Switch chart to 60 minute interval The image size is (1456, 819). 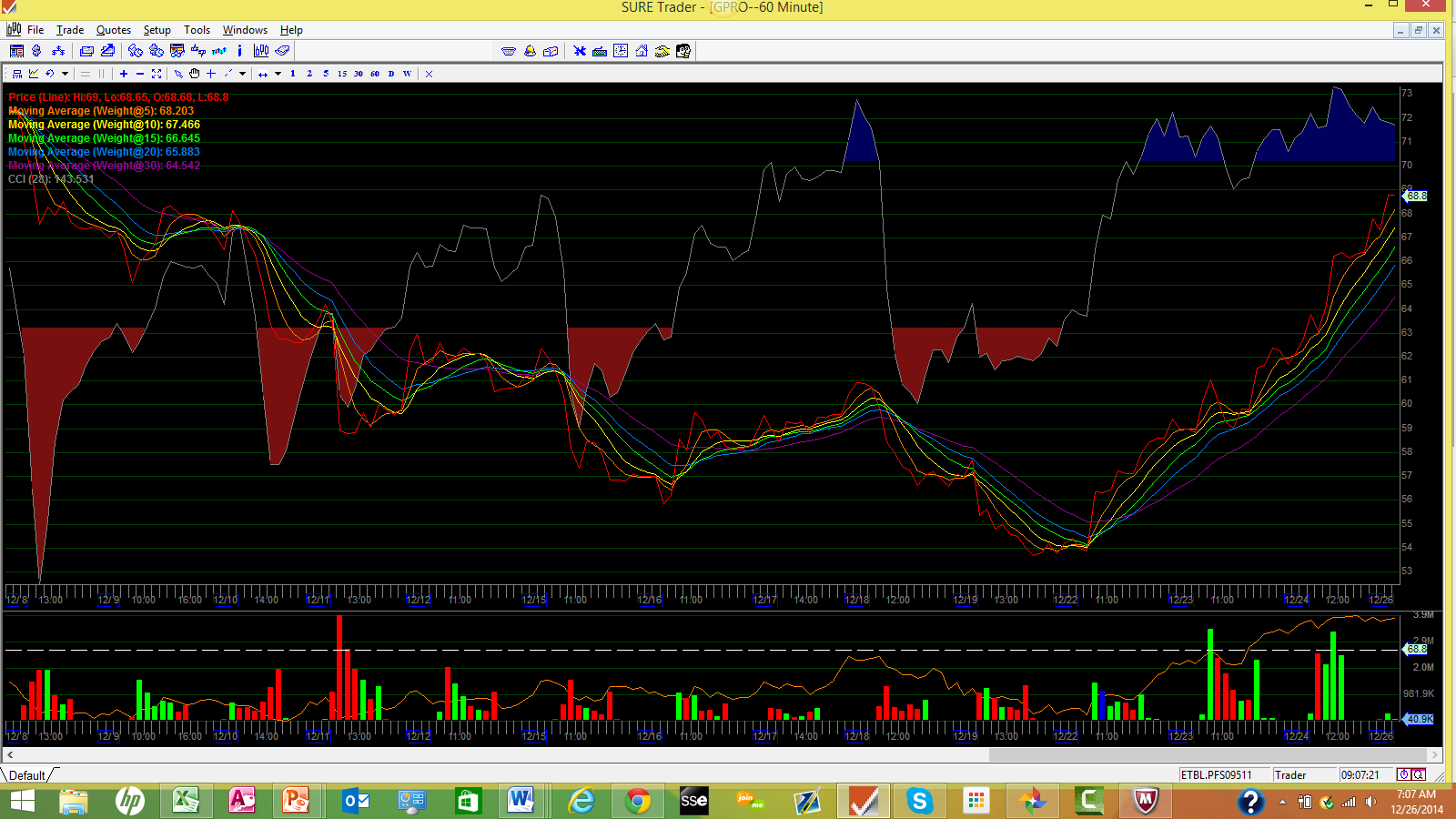coord(375,74)
